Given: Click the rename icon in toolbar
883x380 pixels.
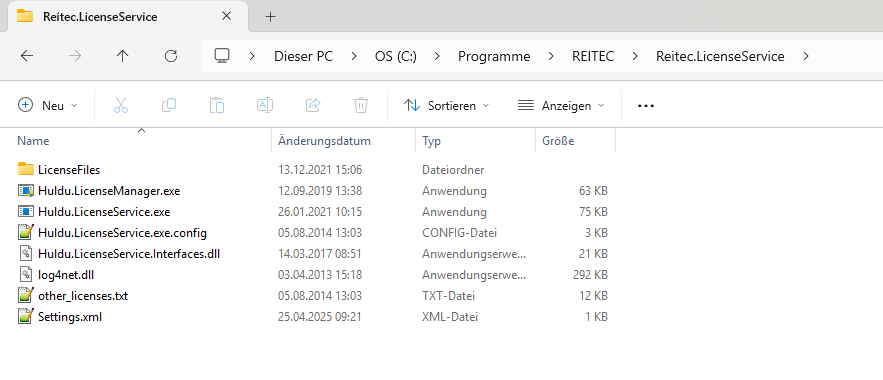Looking at the screenshot, I should click(265, 105).
